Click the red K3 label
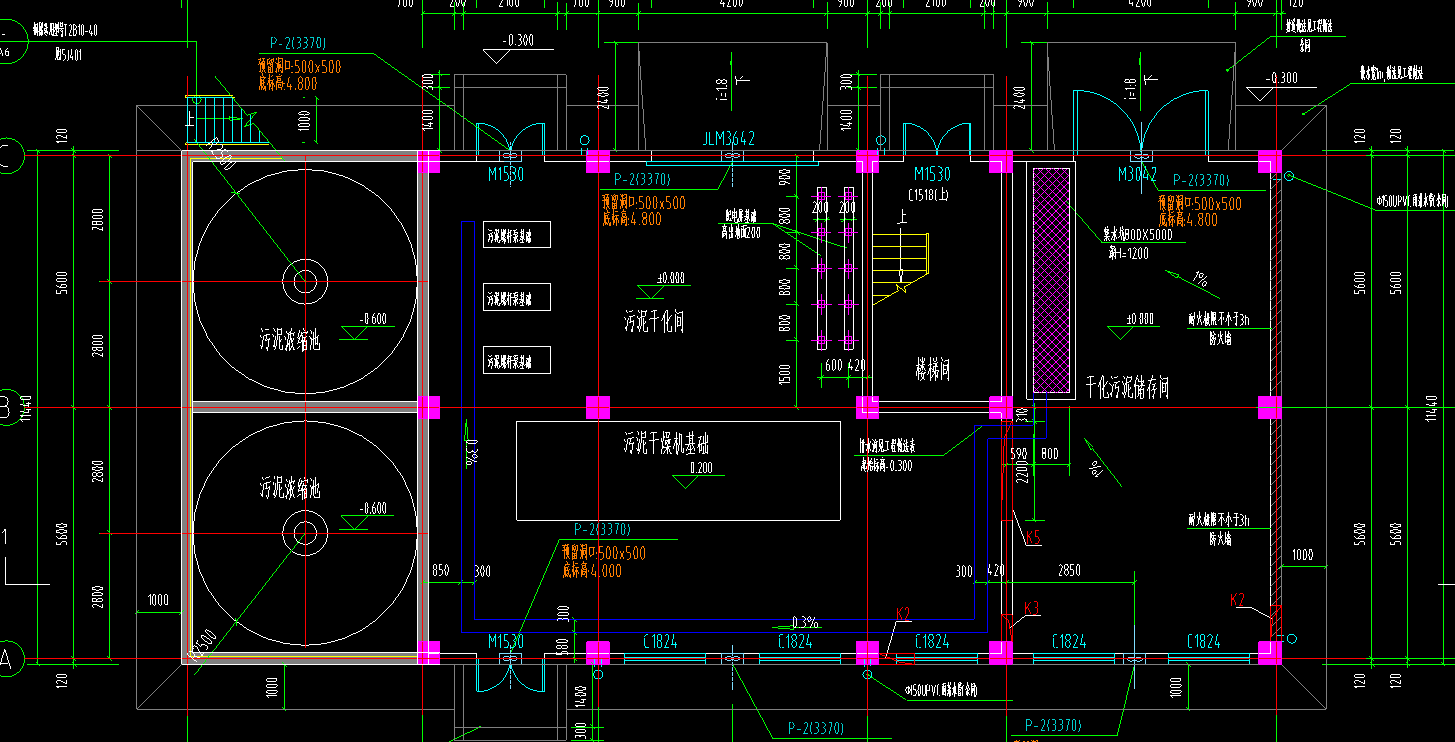This screenshot has height=742, width=1455. (1032, 607)
